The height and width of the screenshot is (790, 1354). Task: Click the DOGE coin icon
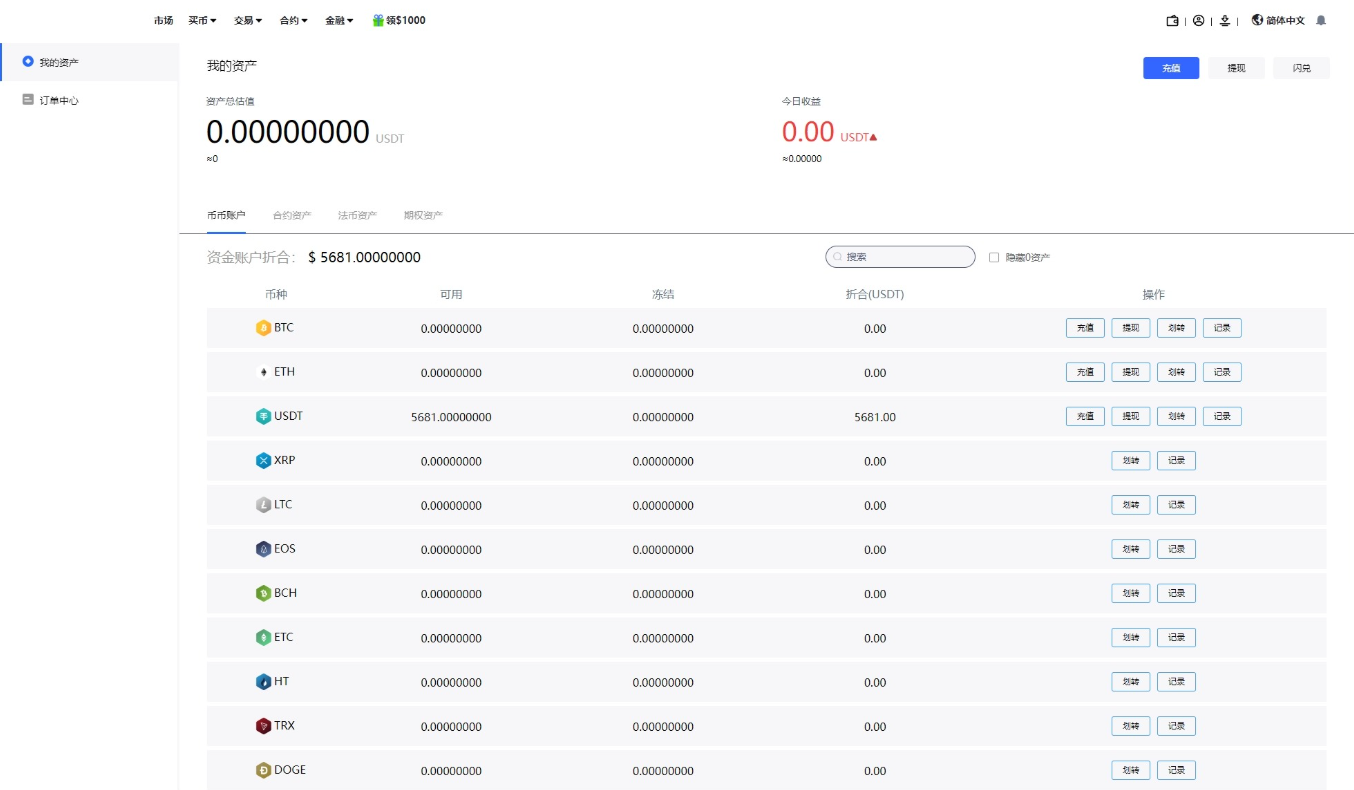tap(264, 770)
